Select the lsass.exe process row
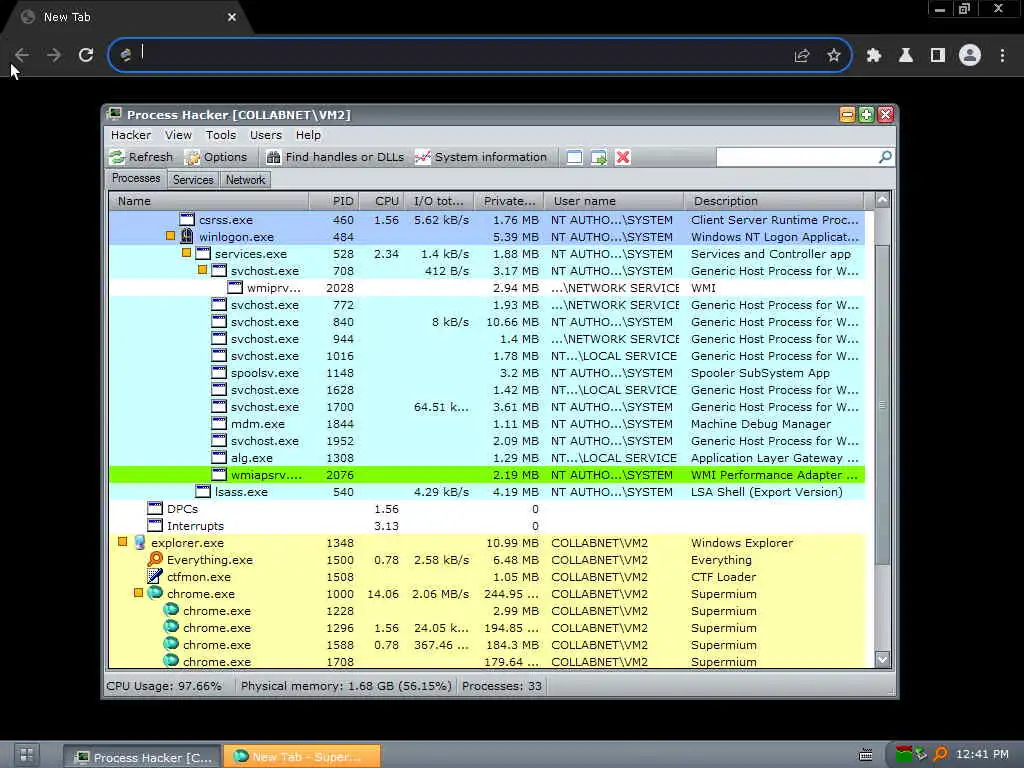 487,492
